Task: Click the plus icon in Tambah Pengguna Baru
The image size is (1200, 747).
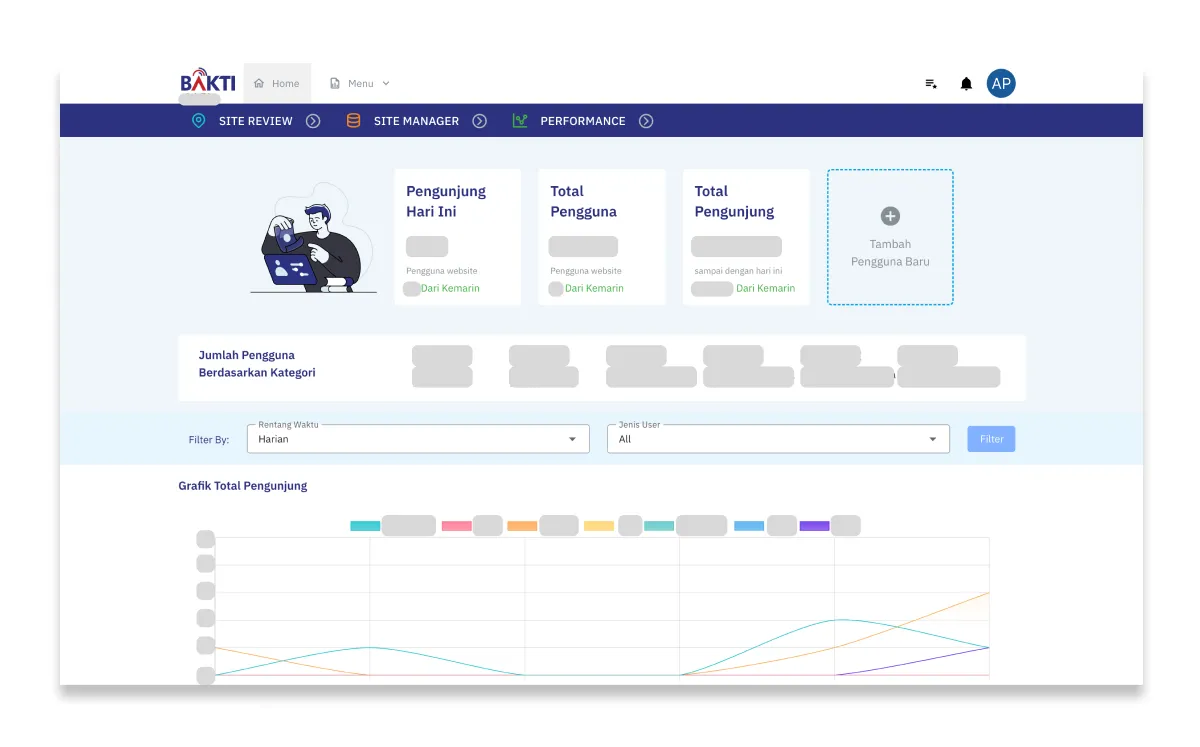Action: click(890, 216)
